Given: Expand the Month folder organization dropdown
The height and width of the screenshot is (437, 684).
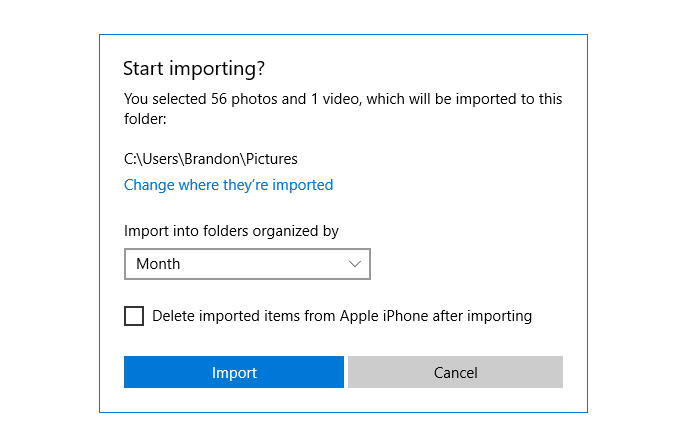Looking at the screenshot, I should [x=247, y=264].
